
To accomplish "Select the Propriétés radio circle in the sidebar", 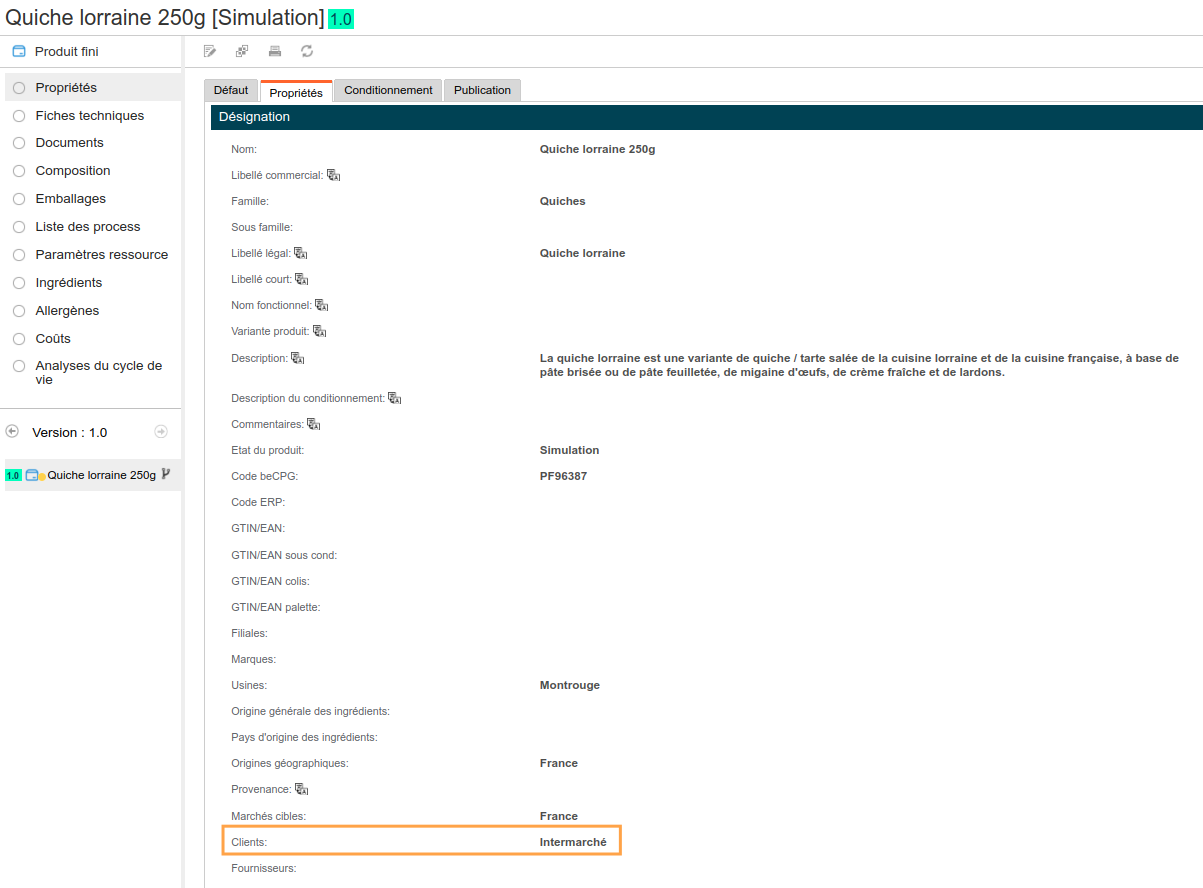I will [19, 88].
